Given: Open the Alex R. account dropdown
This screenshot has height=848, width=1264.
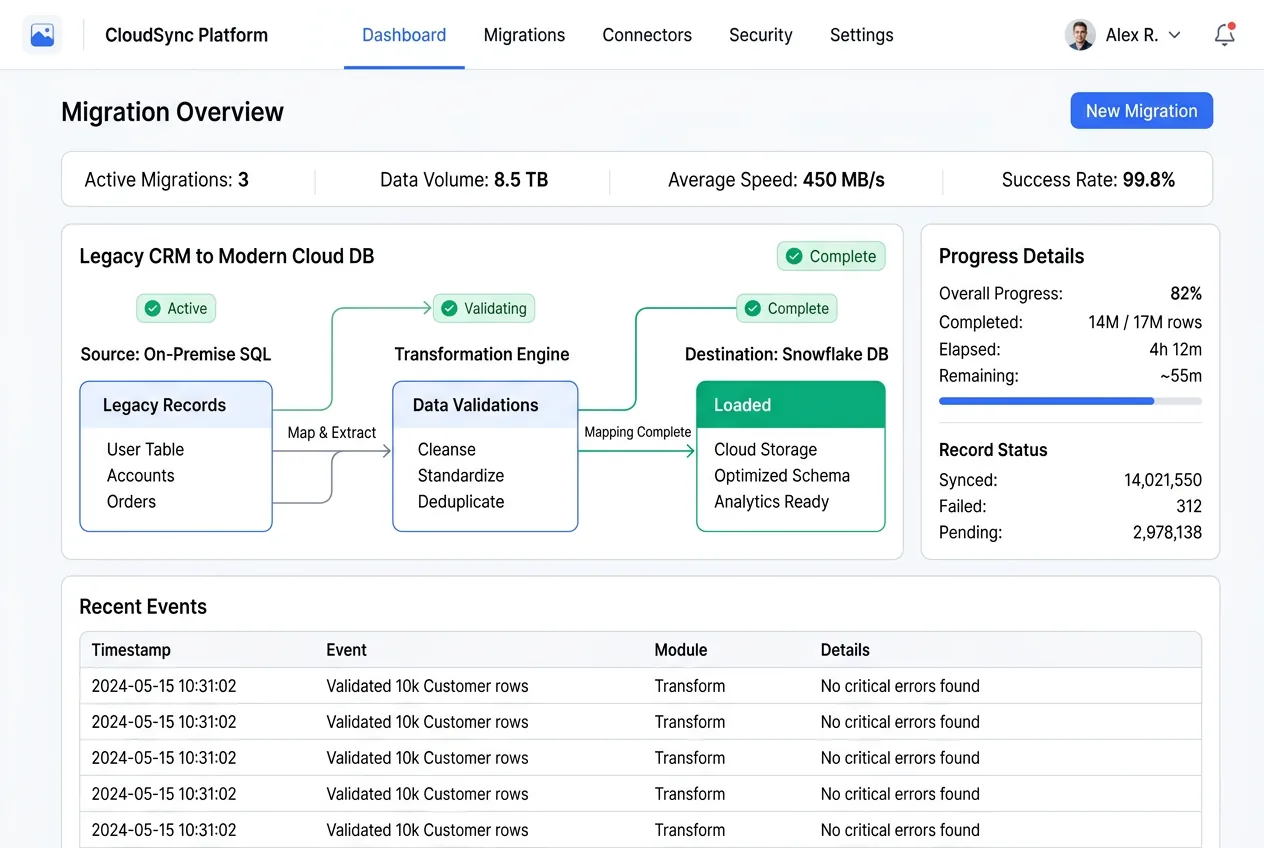Looking at the screenshot, I should (1172, 34).
